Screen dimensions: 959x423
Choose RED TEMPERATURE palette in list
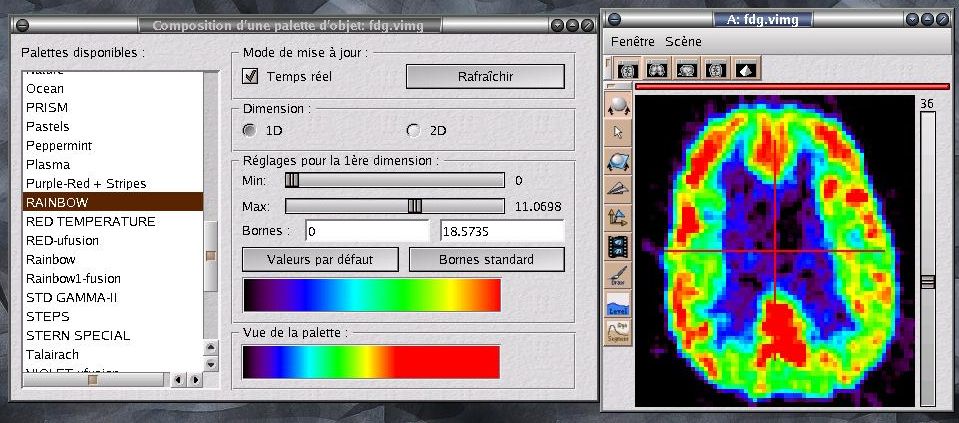(91, 221)
